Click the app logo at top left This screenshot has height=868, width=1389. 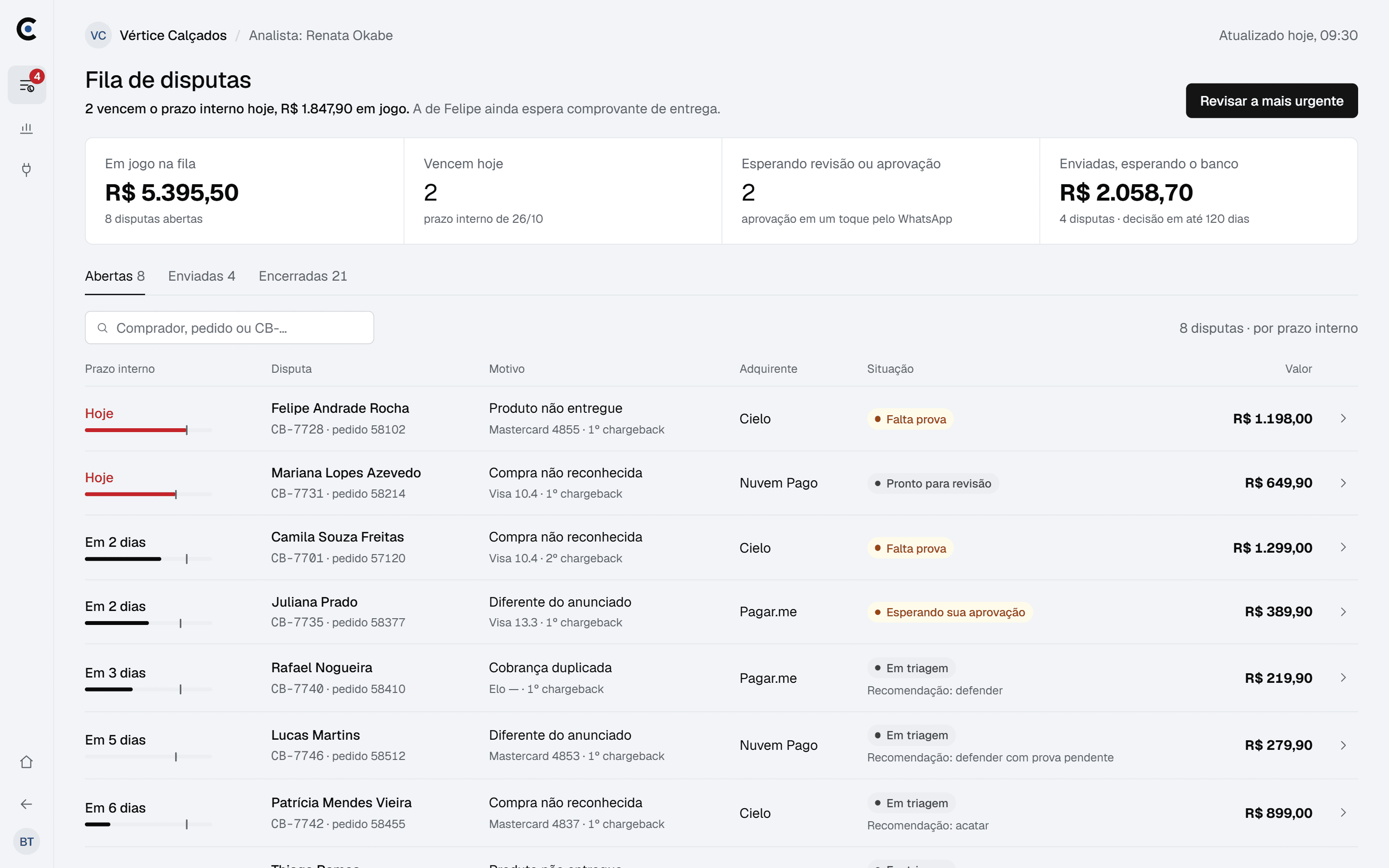coord(27,29)
